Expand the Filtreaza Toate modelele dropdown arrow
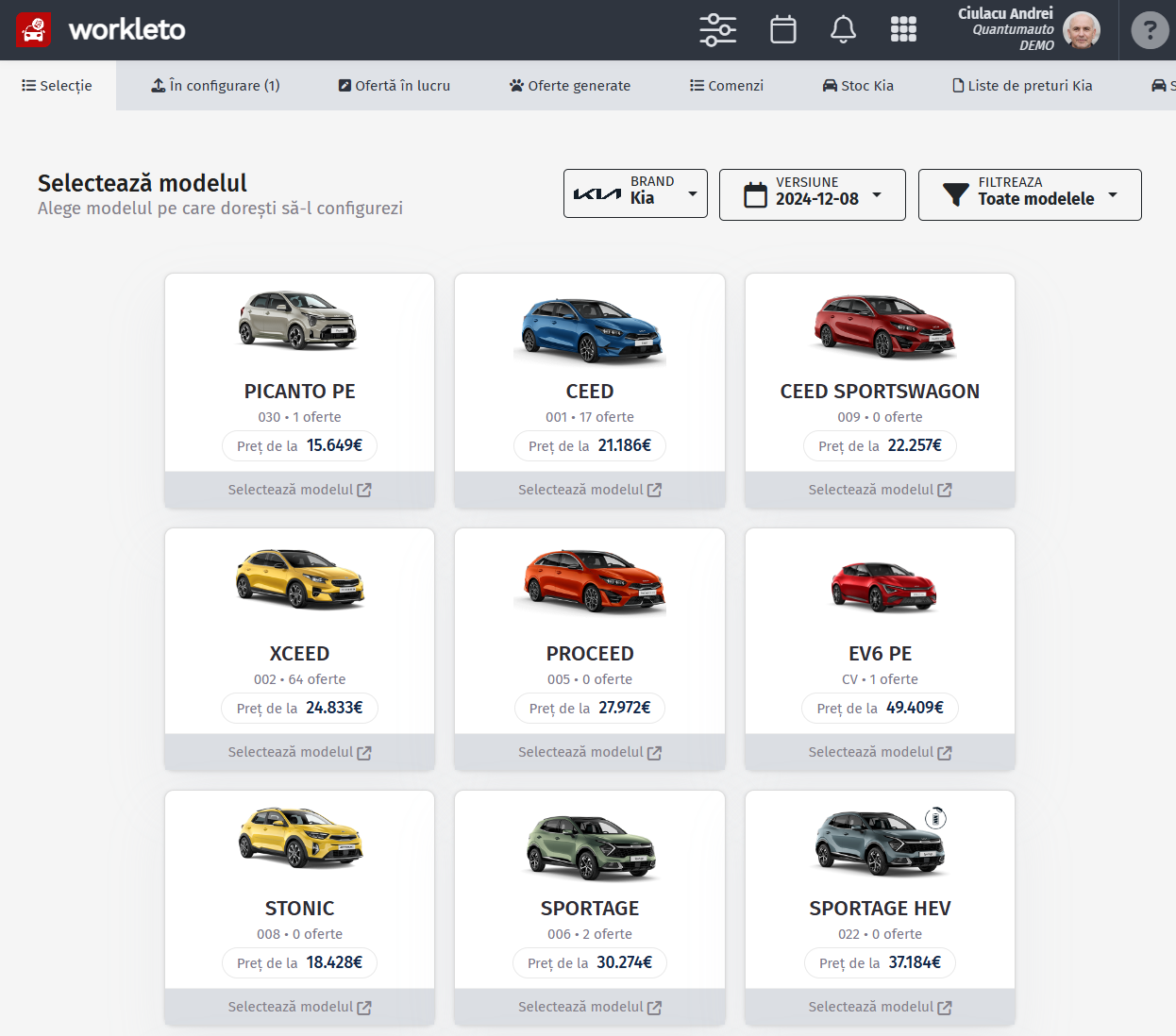This screenshot has width=1176, height=1036. 1113,194
